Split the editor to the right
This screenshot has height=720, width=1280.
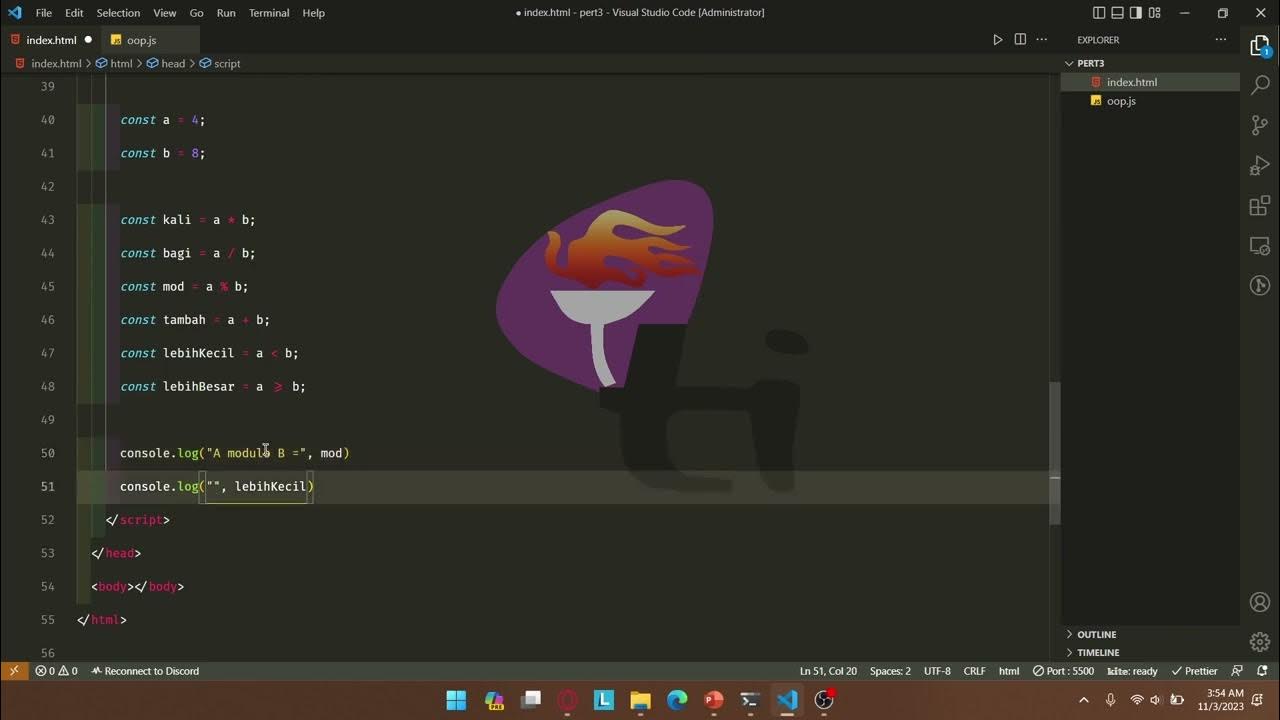pos(1020,40)
